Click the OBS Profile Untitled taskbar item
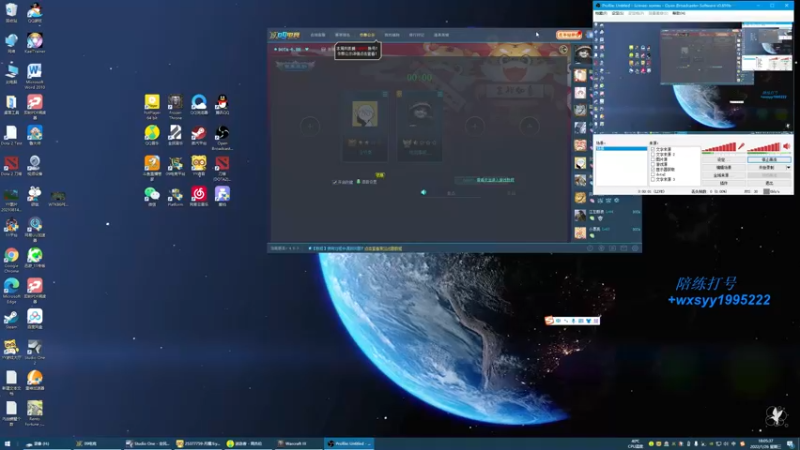Viewport: 800px width, 450px height. coord(349,444)
